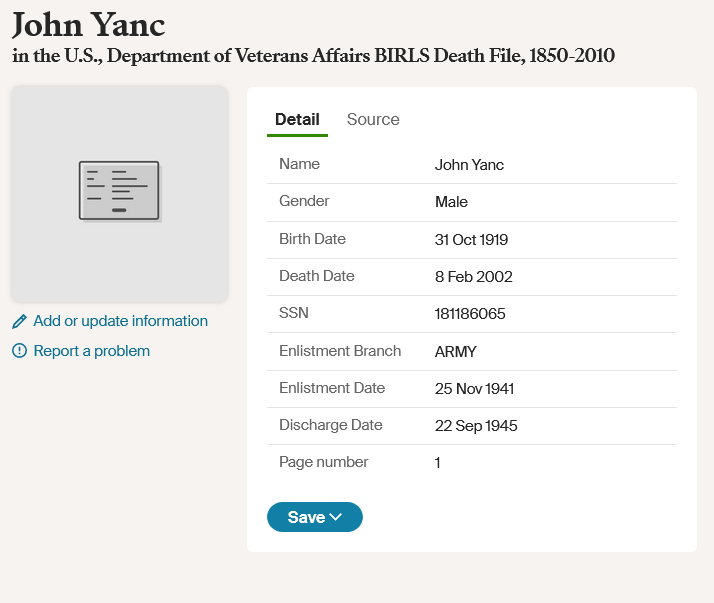
Task: Open the Report a problem link
Action: (x=92, y=351)
